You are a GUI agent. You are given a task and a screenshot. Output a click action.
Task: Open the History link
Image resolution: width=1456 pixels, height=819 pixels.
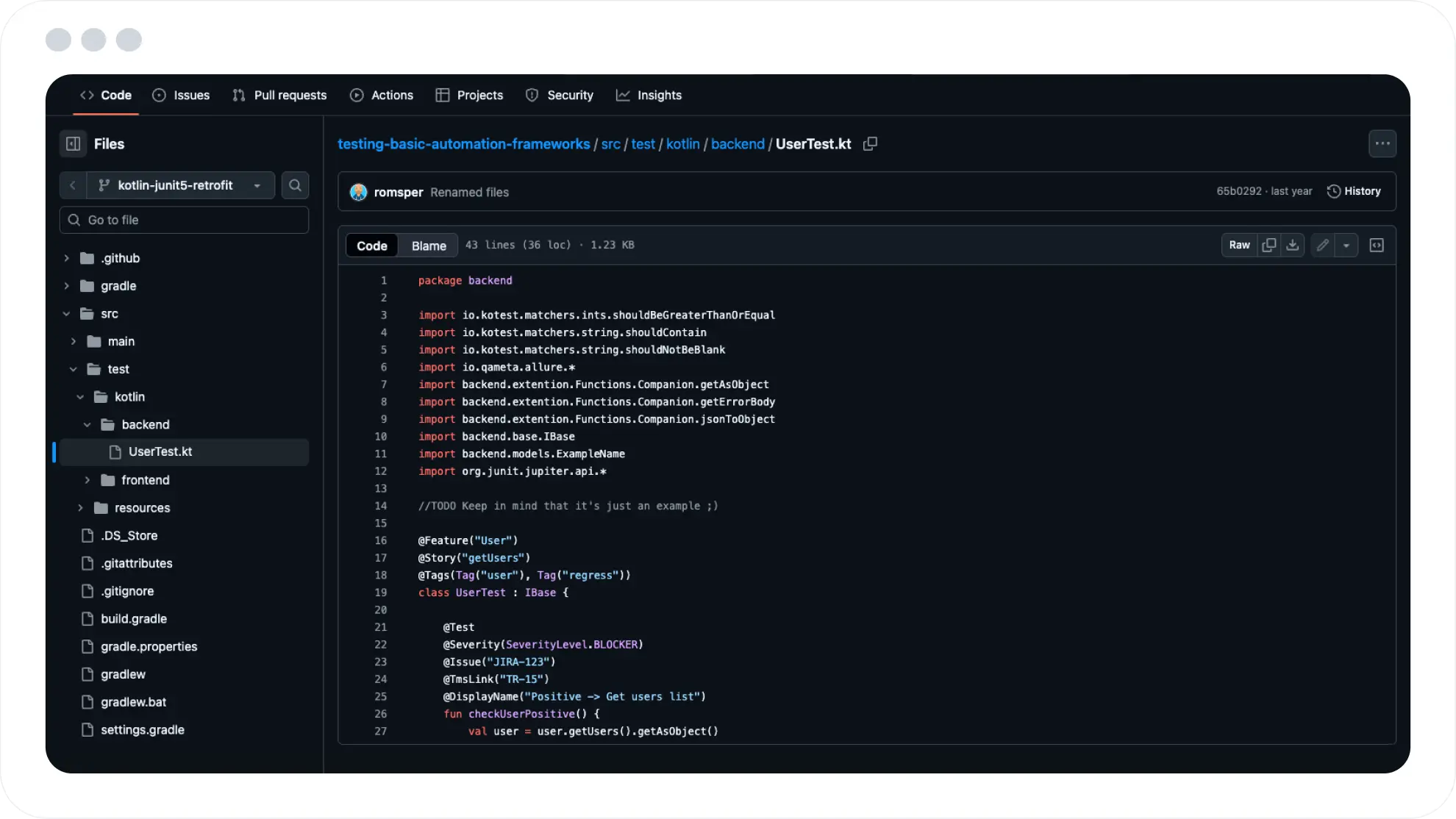pos(1354,191)
